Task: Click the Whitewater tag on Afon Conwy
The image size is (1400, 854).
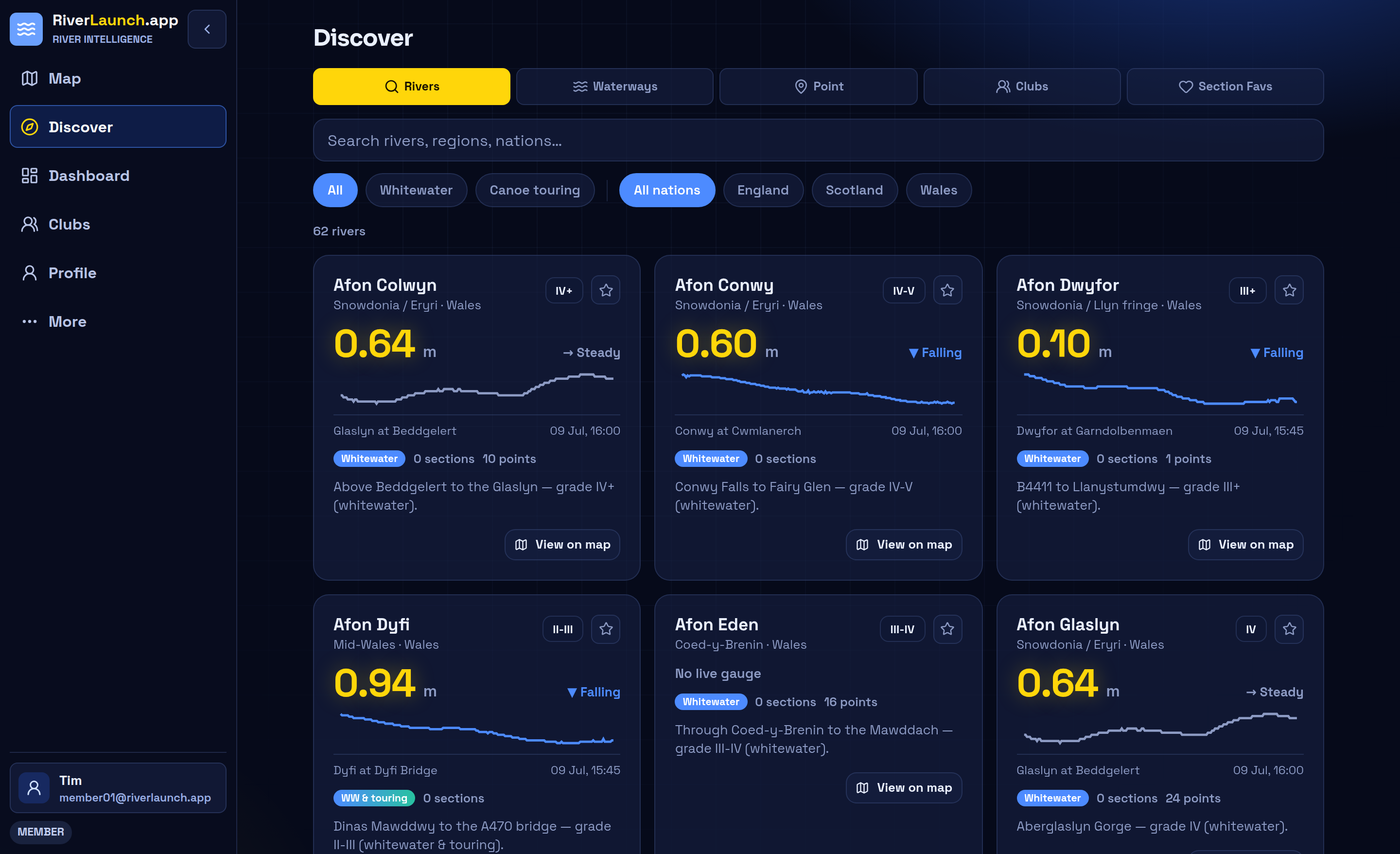Action: pyautogui.click(x=711, y=459)
